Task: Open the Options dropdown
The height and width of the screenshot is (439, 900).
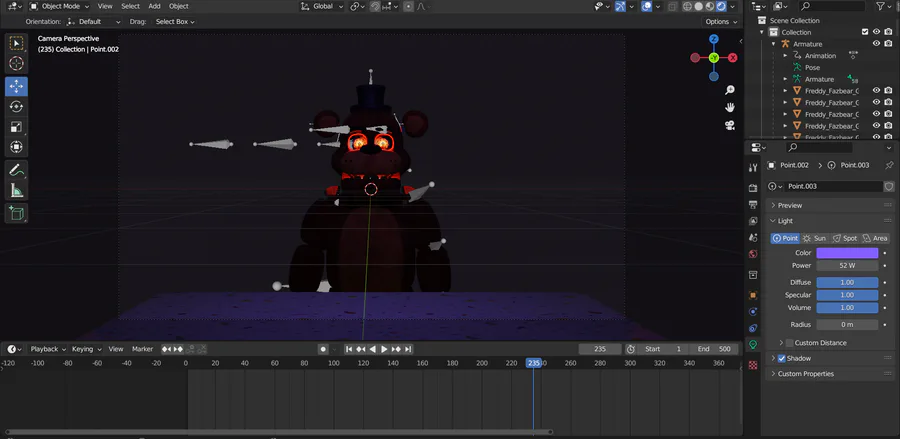Action: pyautogui.click(x=720, y=22)
